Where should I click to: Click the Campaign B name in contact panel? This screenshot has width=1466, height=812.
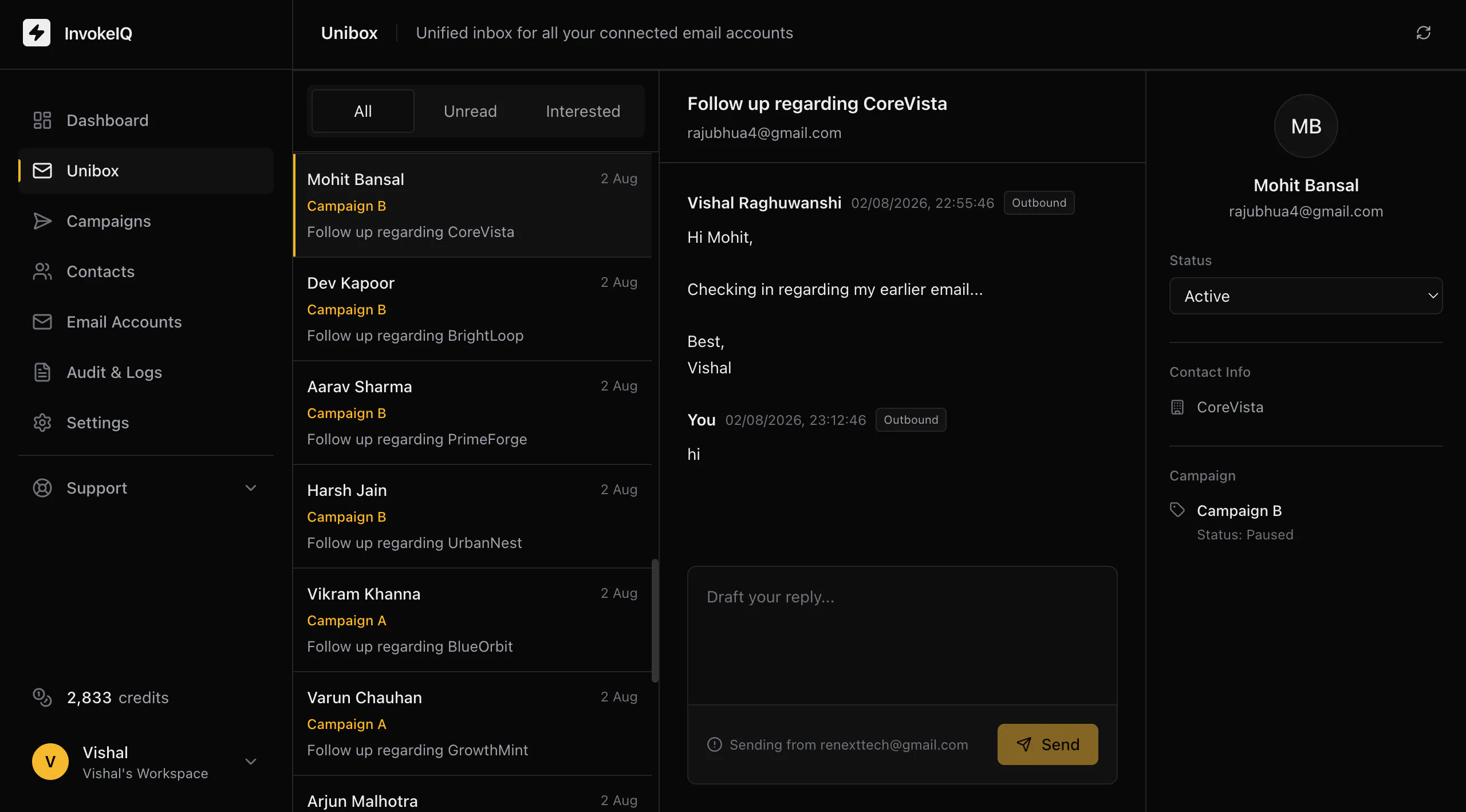coord(1239,510)
